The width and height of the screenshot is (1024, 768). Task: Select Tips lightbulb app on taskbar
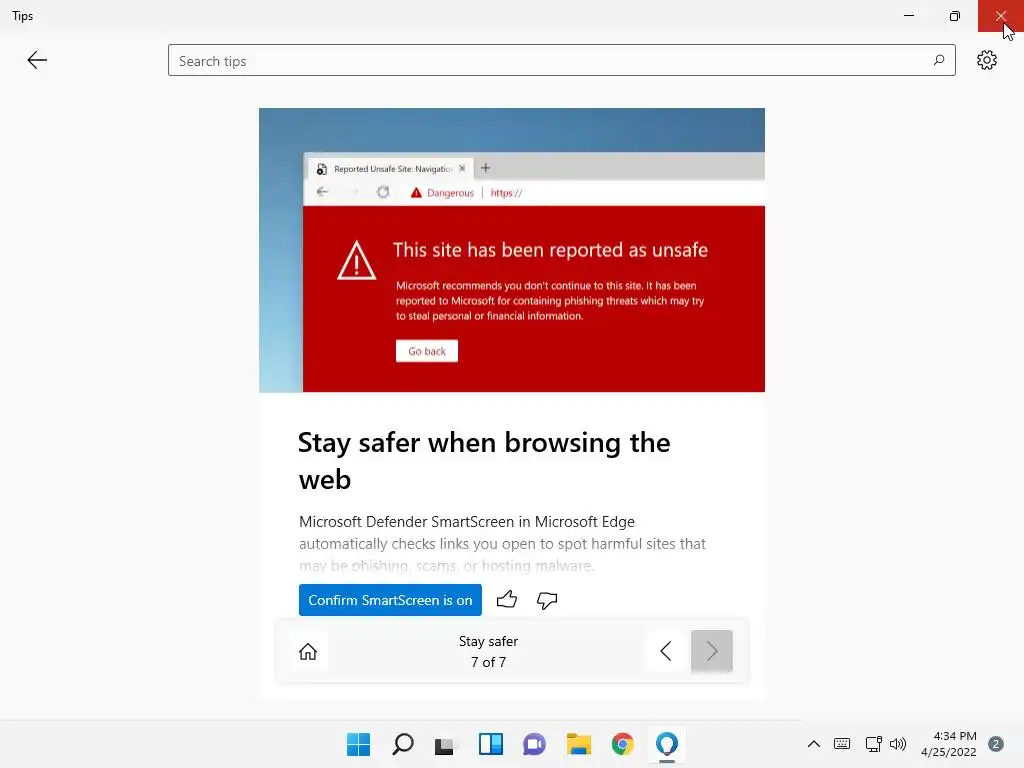666,744
